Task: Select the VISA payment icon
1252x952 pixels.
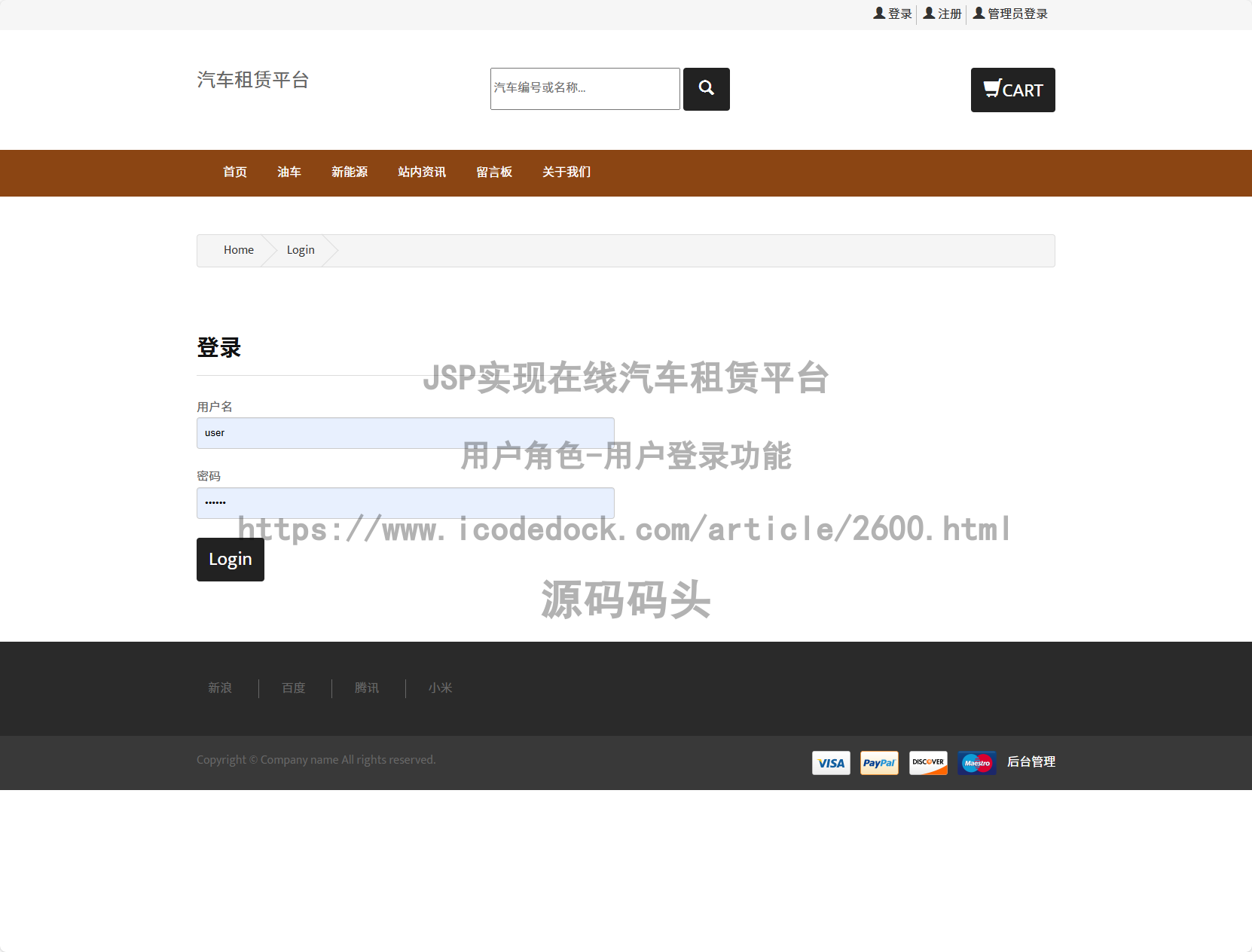Action: coord(830,763)
